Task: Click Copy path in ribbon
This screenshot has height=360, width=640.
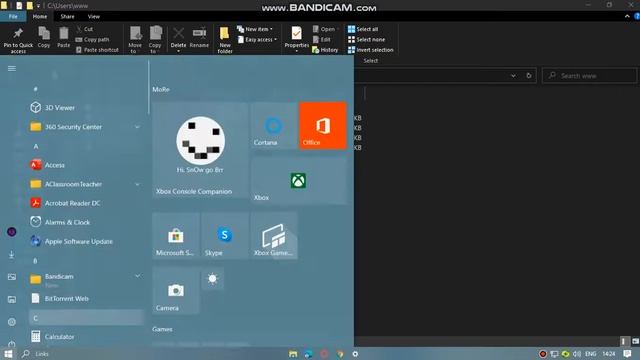Action: [x=92, y=40]
